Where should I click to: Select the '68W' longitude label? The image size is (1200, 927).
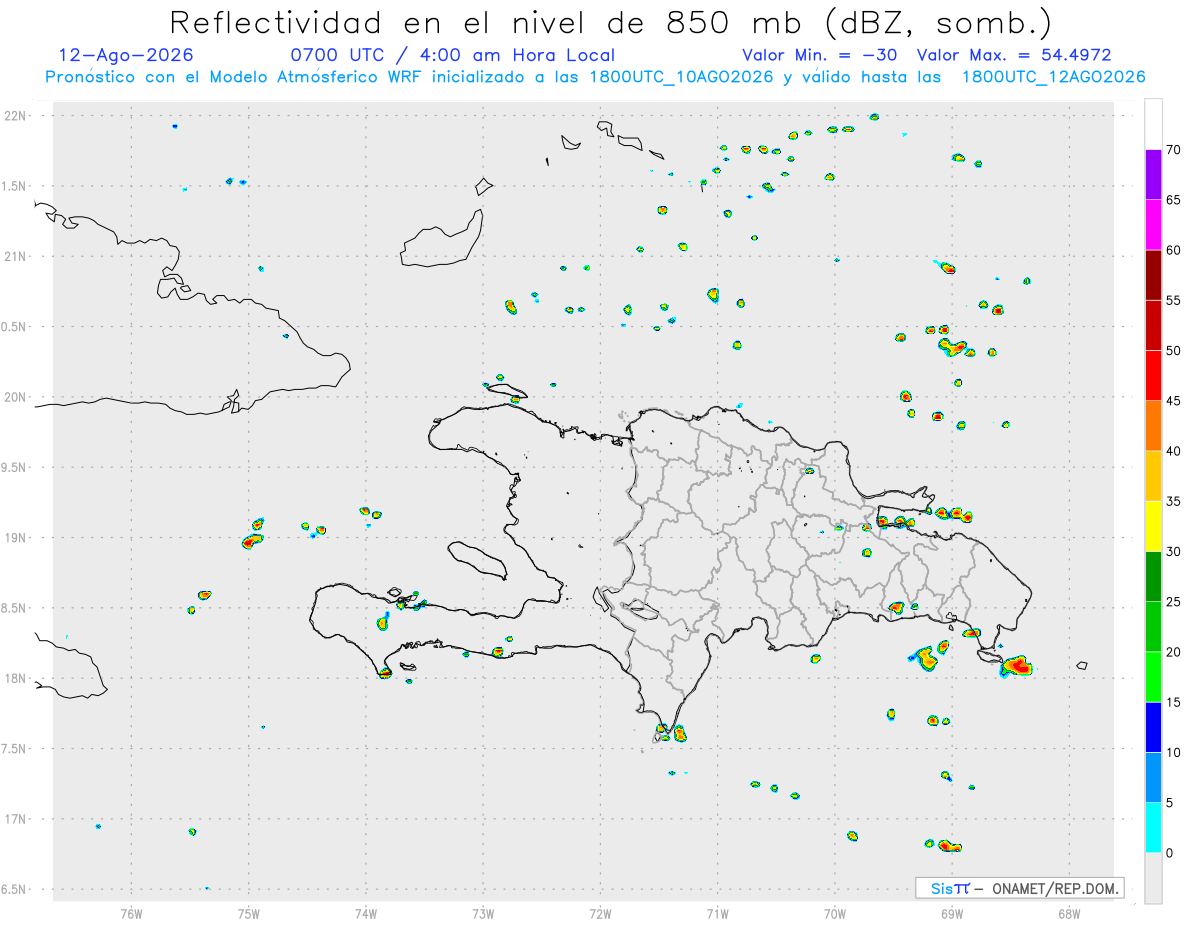[x=1069, y=912]
